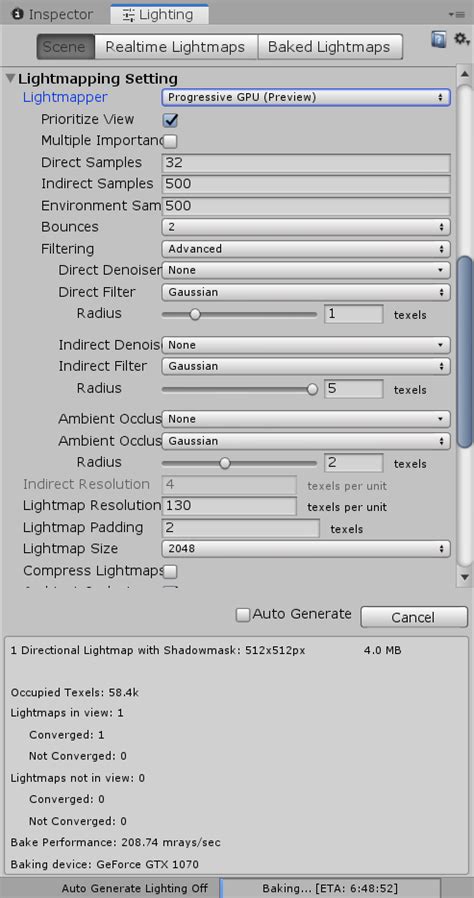
Task: Switch to Realtime Lightmaps view
Action: coord(175,47)
